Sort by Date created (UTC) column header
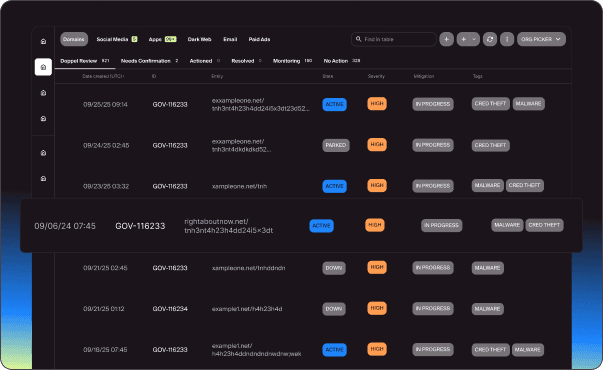 coord(103,76)
